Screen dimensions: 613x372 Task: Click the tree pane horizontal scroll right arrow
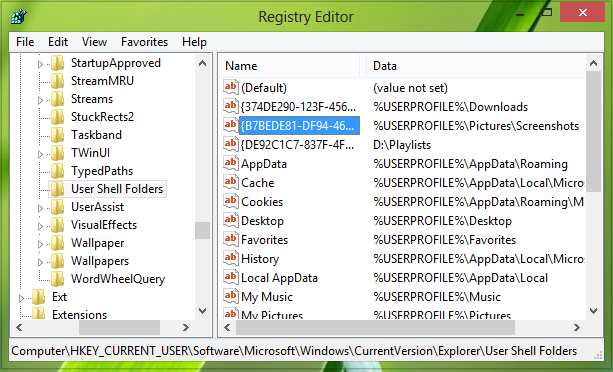point(186,327)
